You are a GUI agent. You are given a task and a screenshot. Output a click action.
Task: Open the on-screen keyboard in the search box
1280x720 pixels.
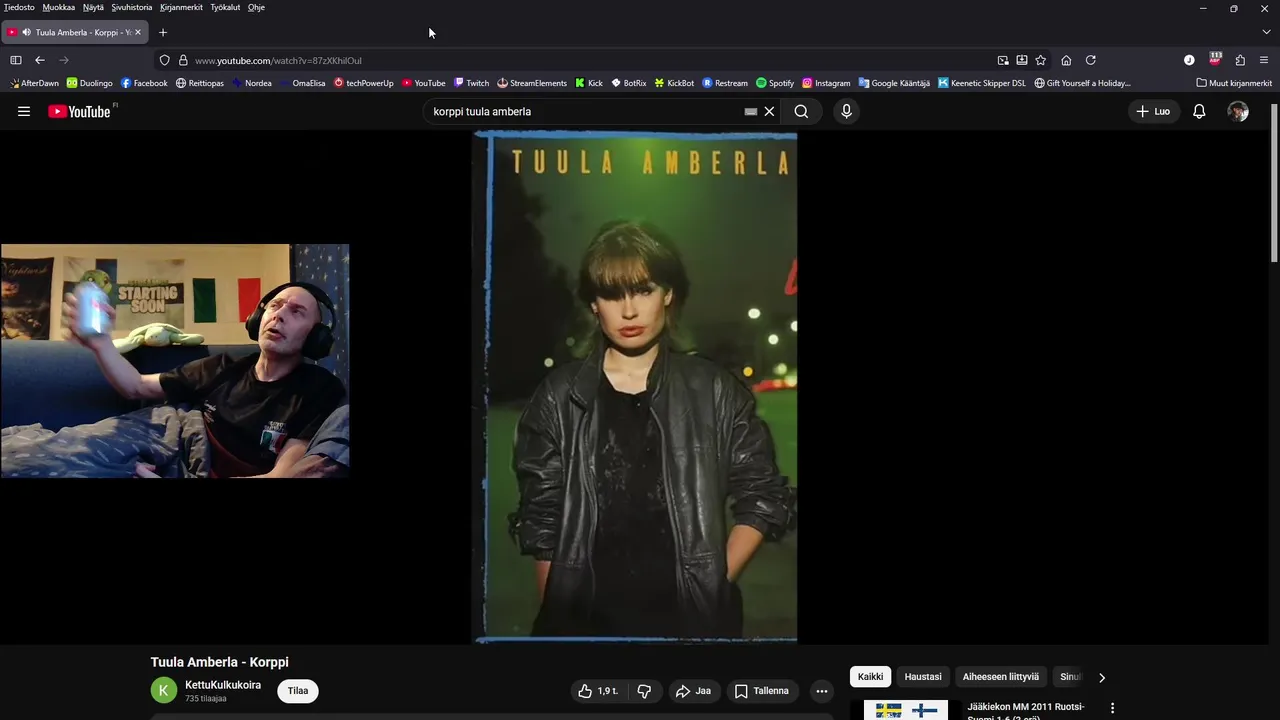tap(751, 111)
